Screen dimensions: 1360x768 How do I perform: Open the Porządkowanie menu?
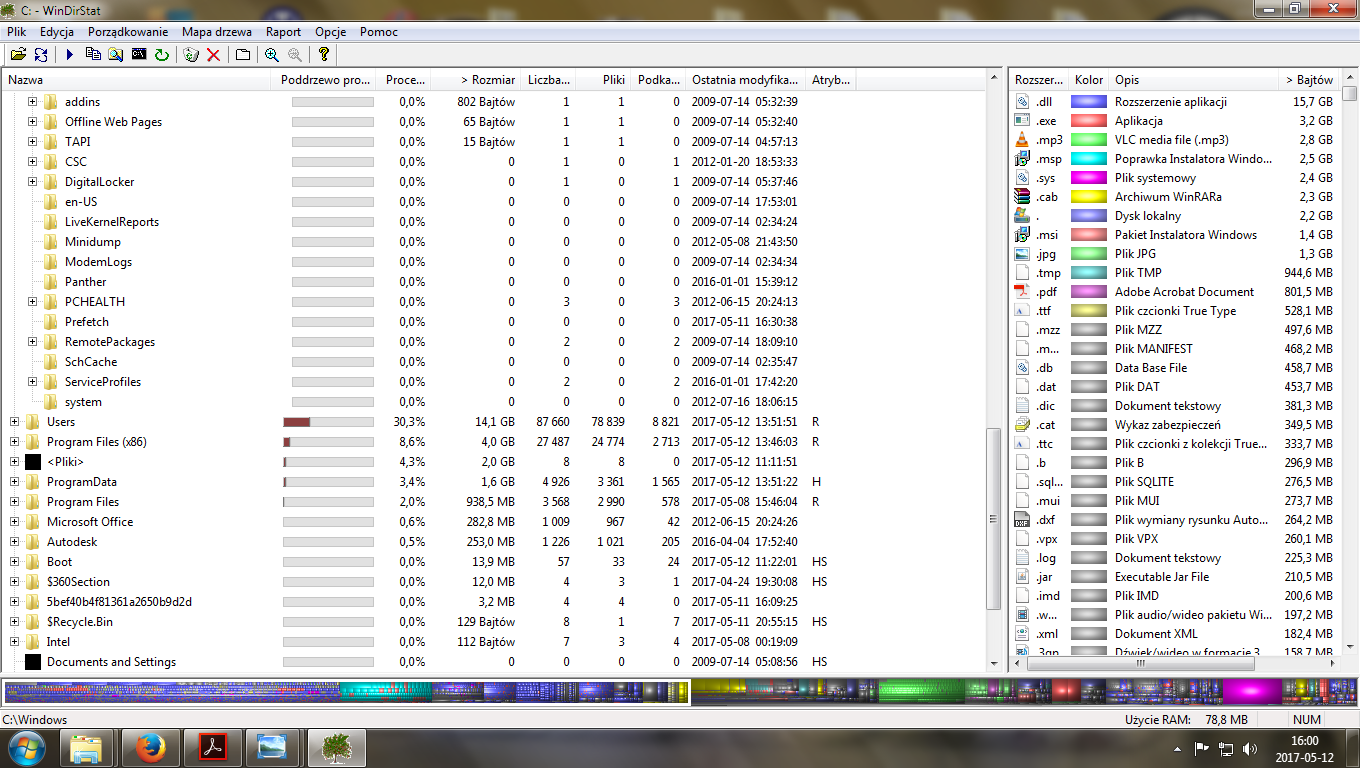(128, 32)
